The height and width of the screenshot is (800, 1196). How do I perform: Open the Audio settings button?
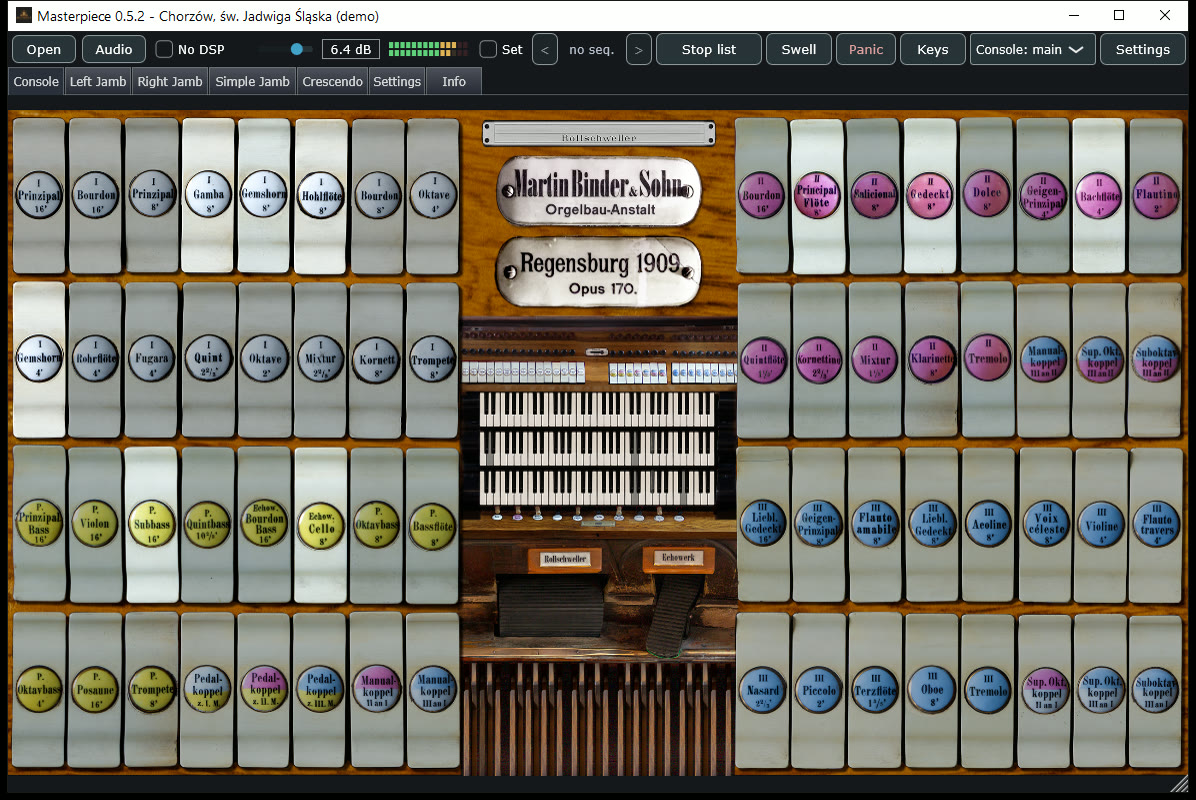(114, 50)
